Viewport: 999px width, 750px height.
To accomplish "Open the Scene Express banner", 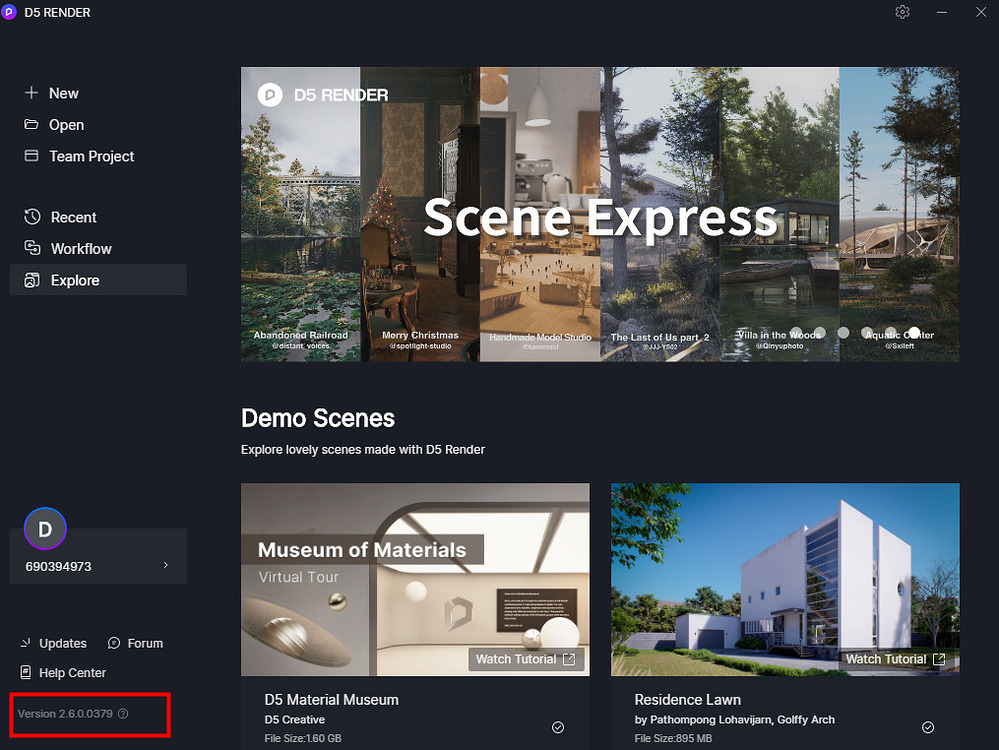I will (600, 215).
